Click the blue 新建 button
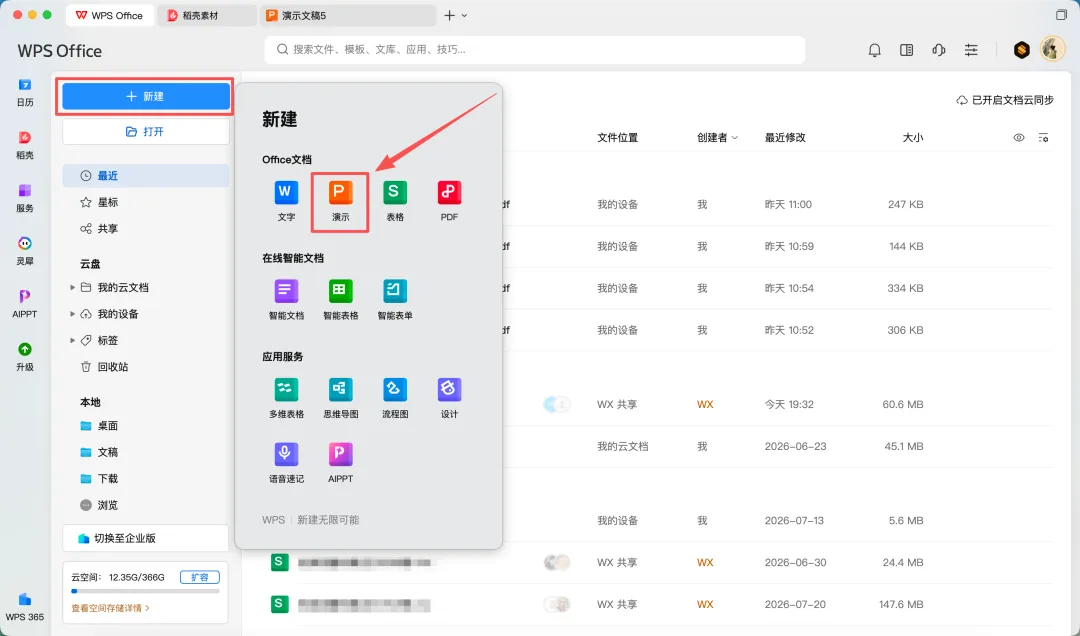Image resolution: width=1080 pixels, height=636 pixels. pos(145,96)
